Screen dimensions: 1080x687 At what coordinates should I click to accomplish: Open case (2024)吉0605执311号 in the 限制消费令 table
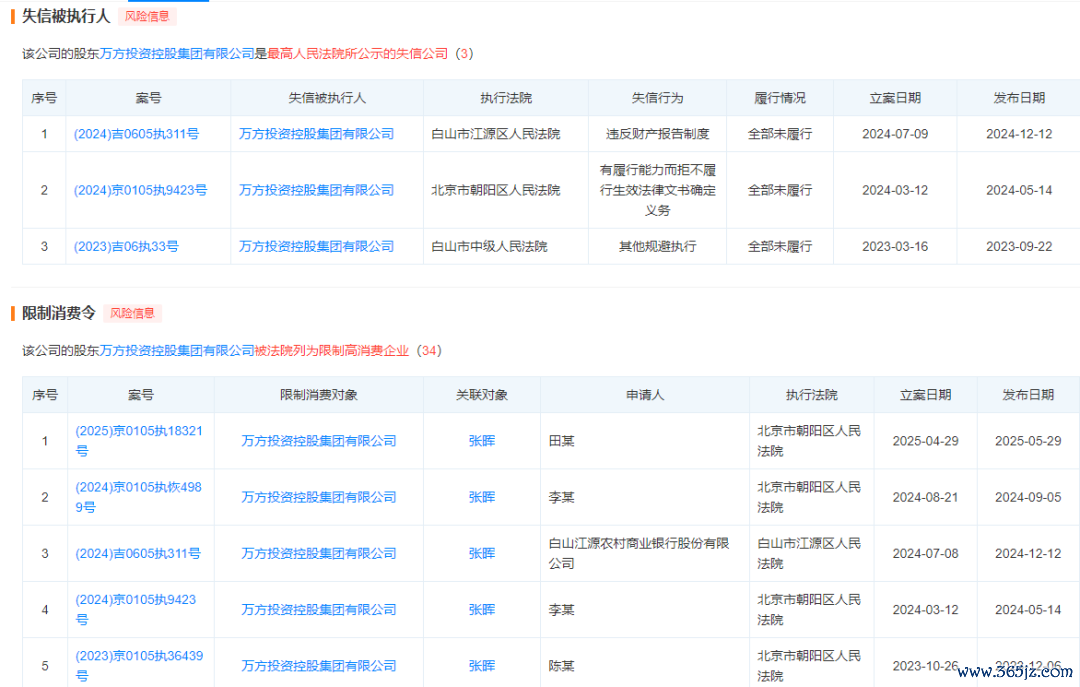point(138,553)
